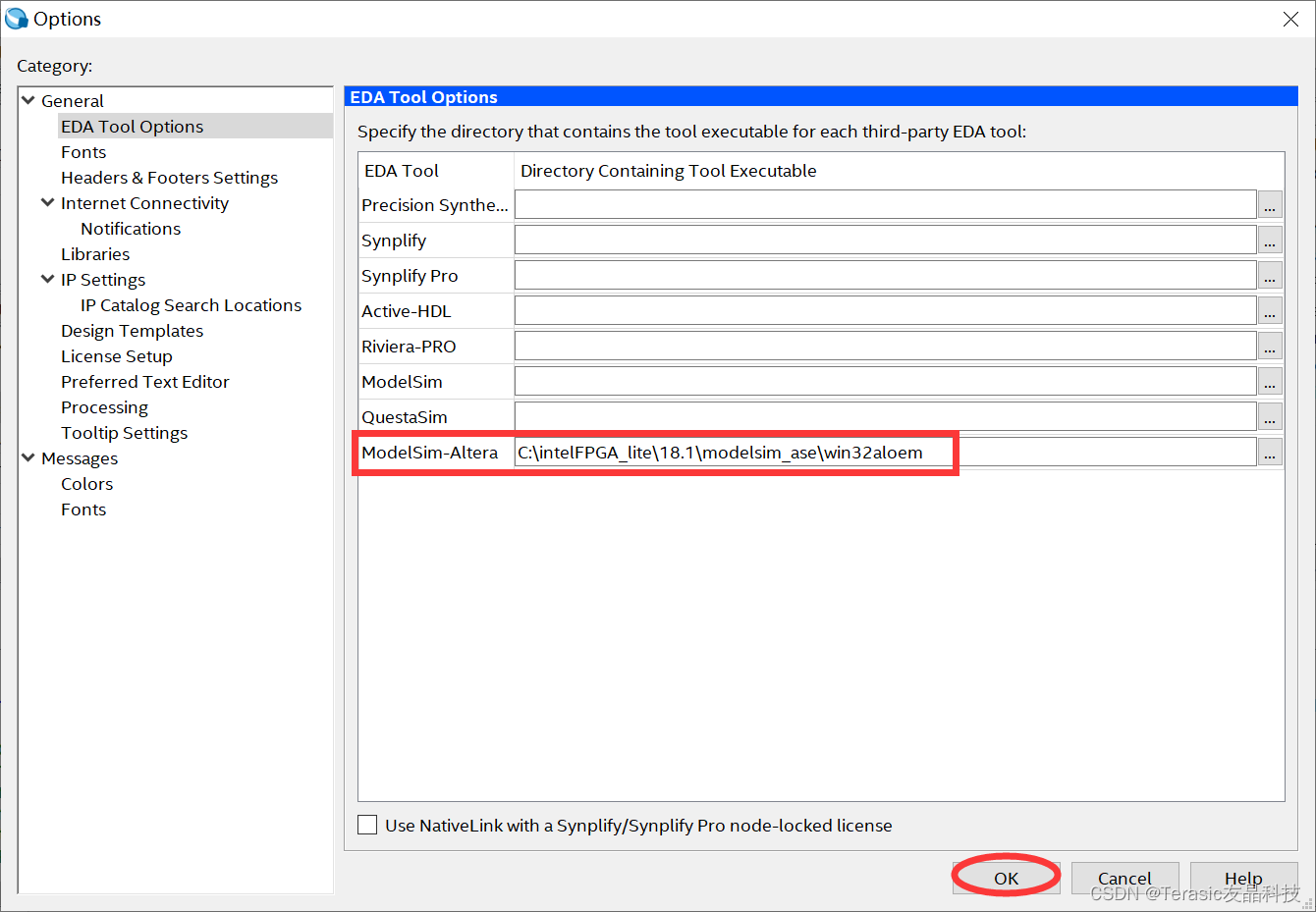The width and height of the screenshot is (1316, 912).
Task: Collapse the Messages category
Action: click(x=28, y=457)
